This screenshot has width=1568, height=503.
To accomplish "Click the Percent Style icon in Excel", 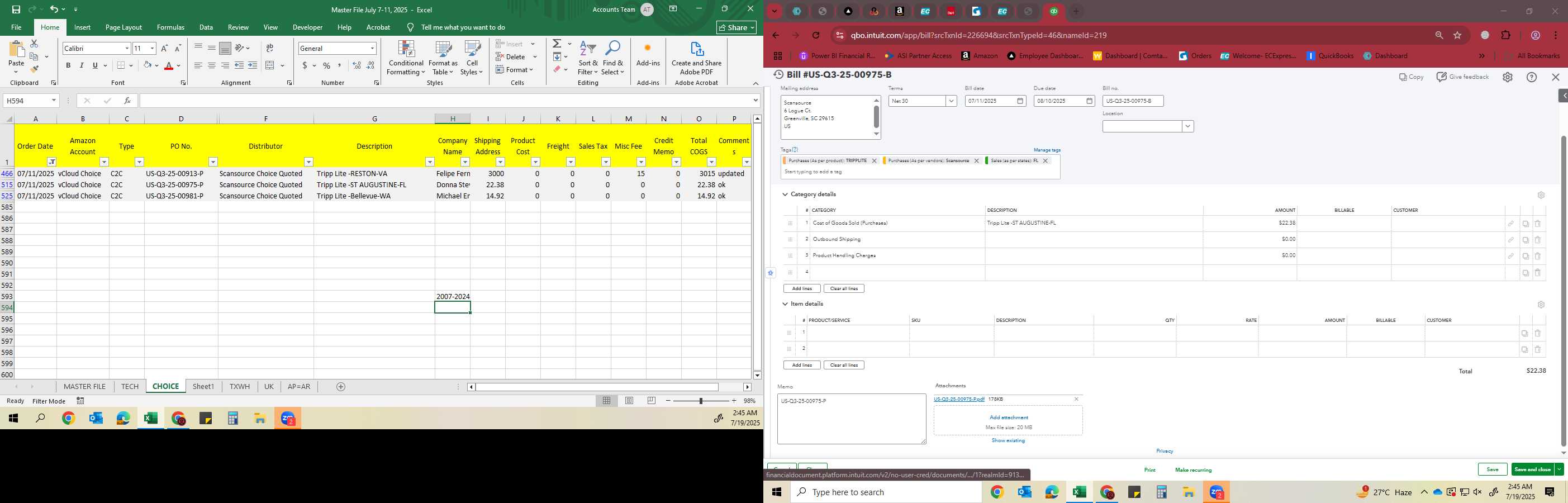I will tap(327, 65).
